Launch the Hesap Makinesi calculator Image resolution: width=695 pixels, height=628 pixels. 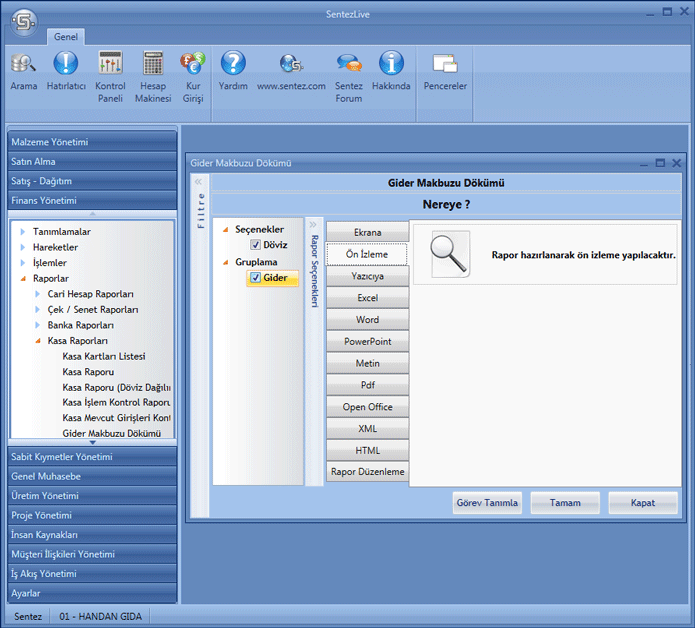pos(153,77)
